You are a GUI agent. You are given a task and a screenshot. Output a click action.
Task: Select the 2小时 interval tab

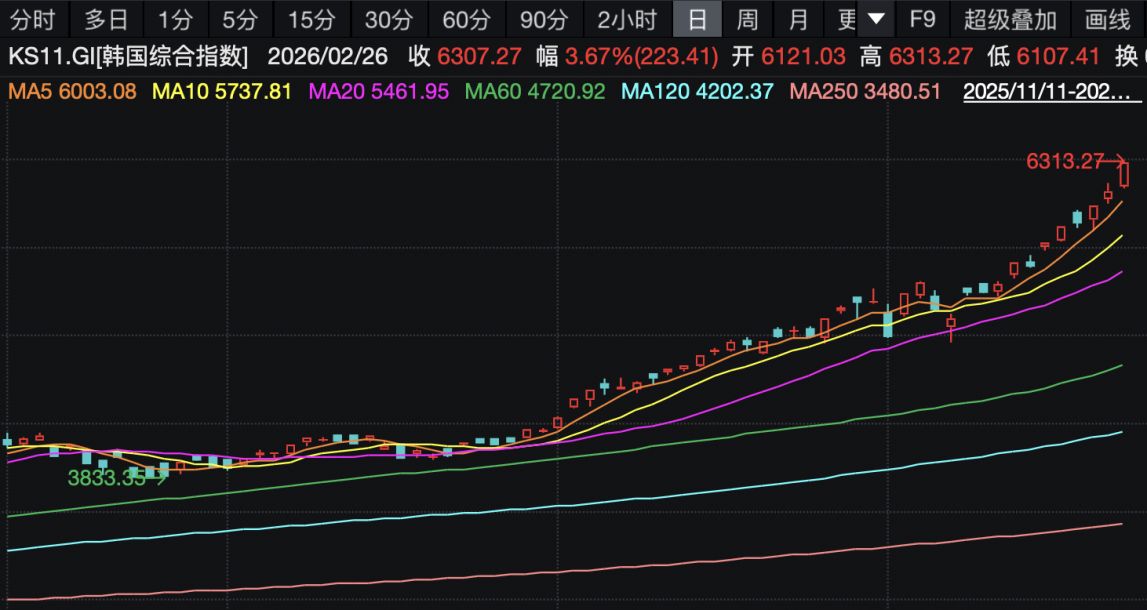click(x=627, y=19)
